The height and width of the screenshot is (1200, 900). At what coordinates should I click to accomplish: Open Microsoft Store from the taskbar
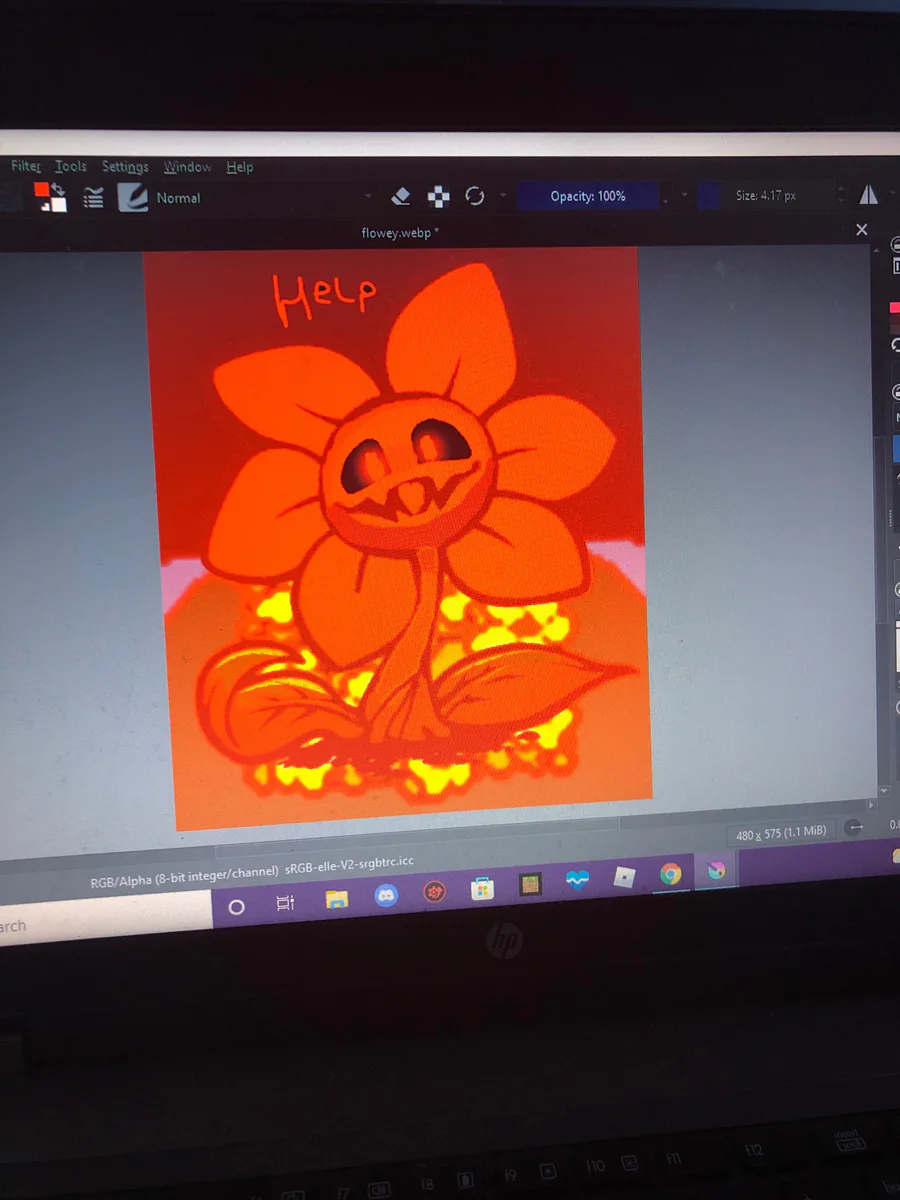483,888
